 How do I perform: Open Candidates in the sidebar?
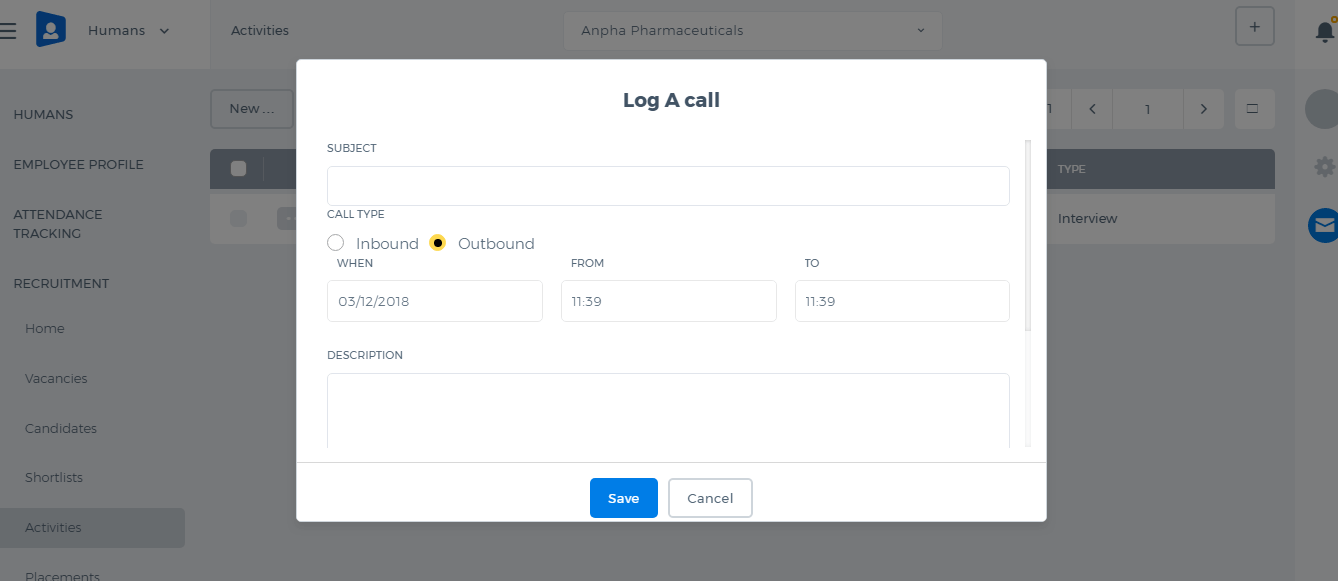pyautogui.click(x=61, y=428)
